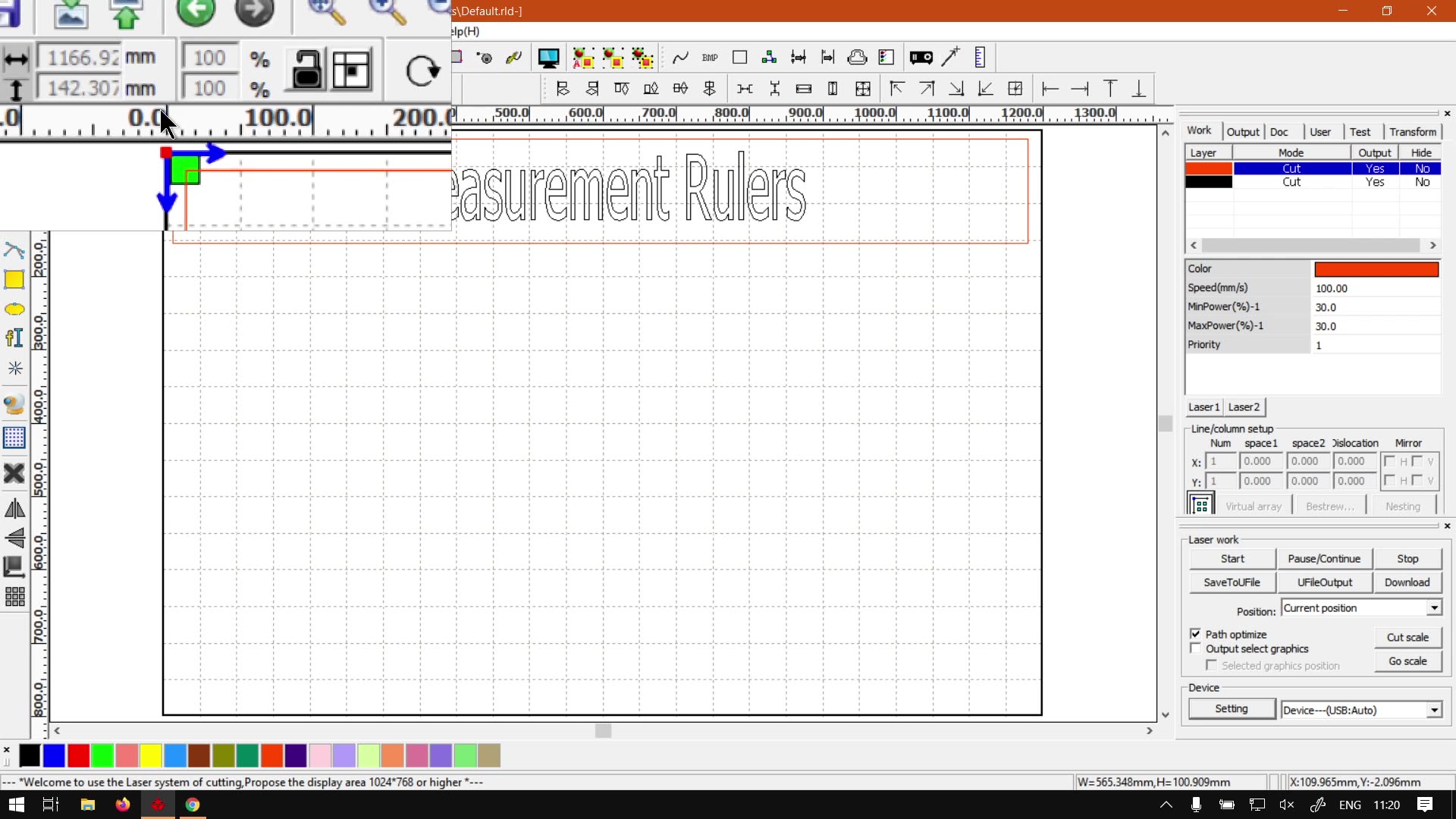Open the Device USB:Auto dropdown

[1434, 711]
